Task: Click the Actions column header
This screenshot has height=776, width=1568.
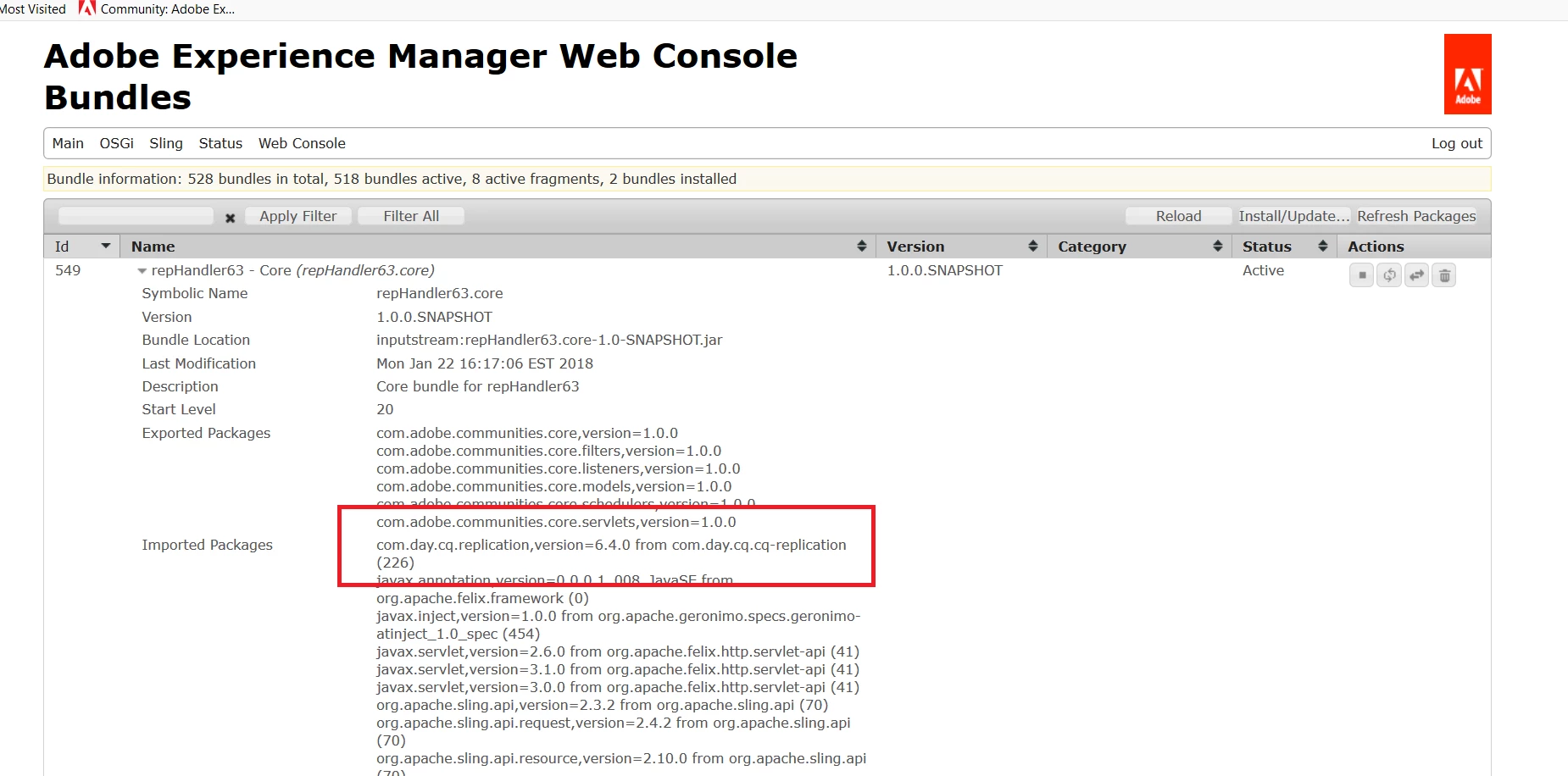Action: coord(1414,247)
